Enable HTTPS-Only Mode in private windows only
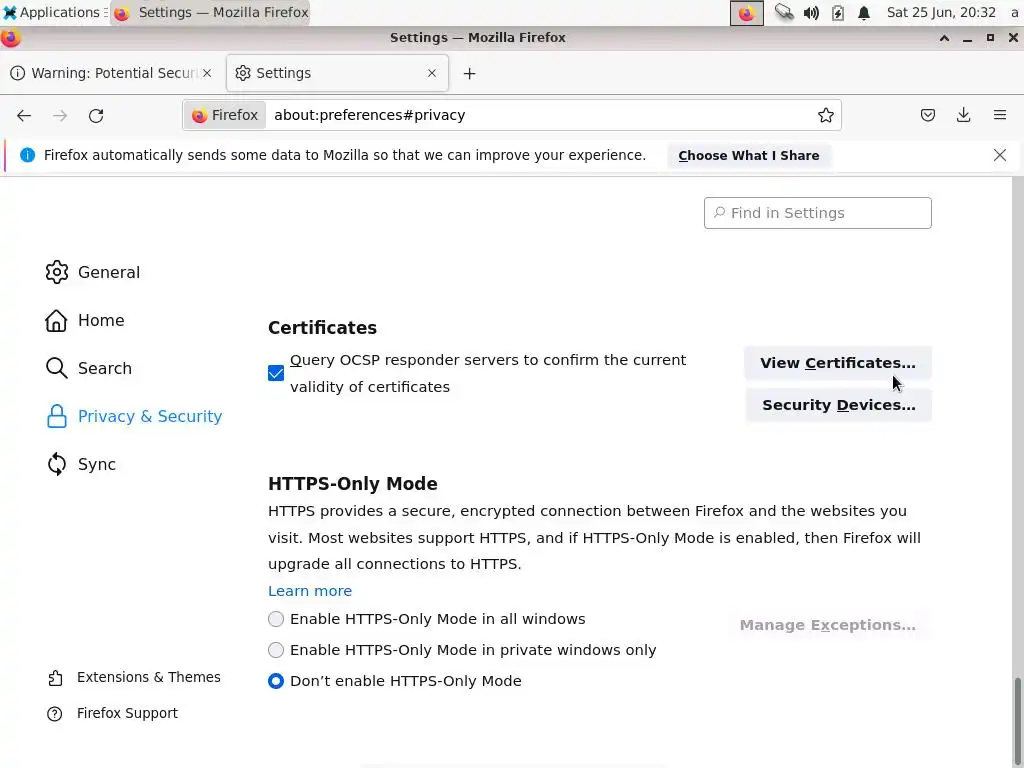This screenshot has height=768, width=1024. click(x=276, y=650)
